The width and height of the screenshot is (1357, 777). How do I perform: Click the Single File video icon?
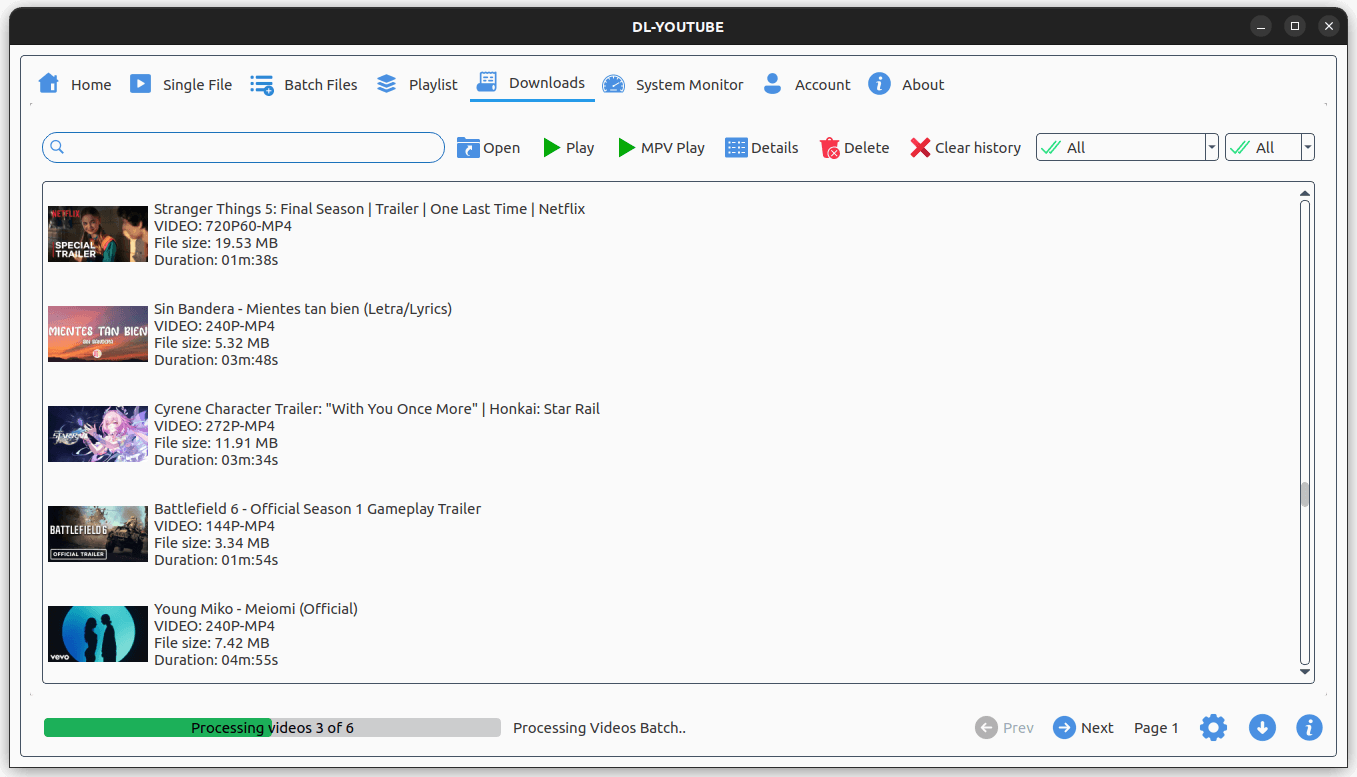[x=141, y=84]
